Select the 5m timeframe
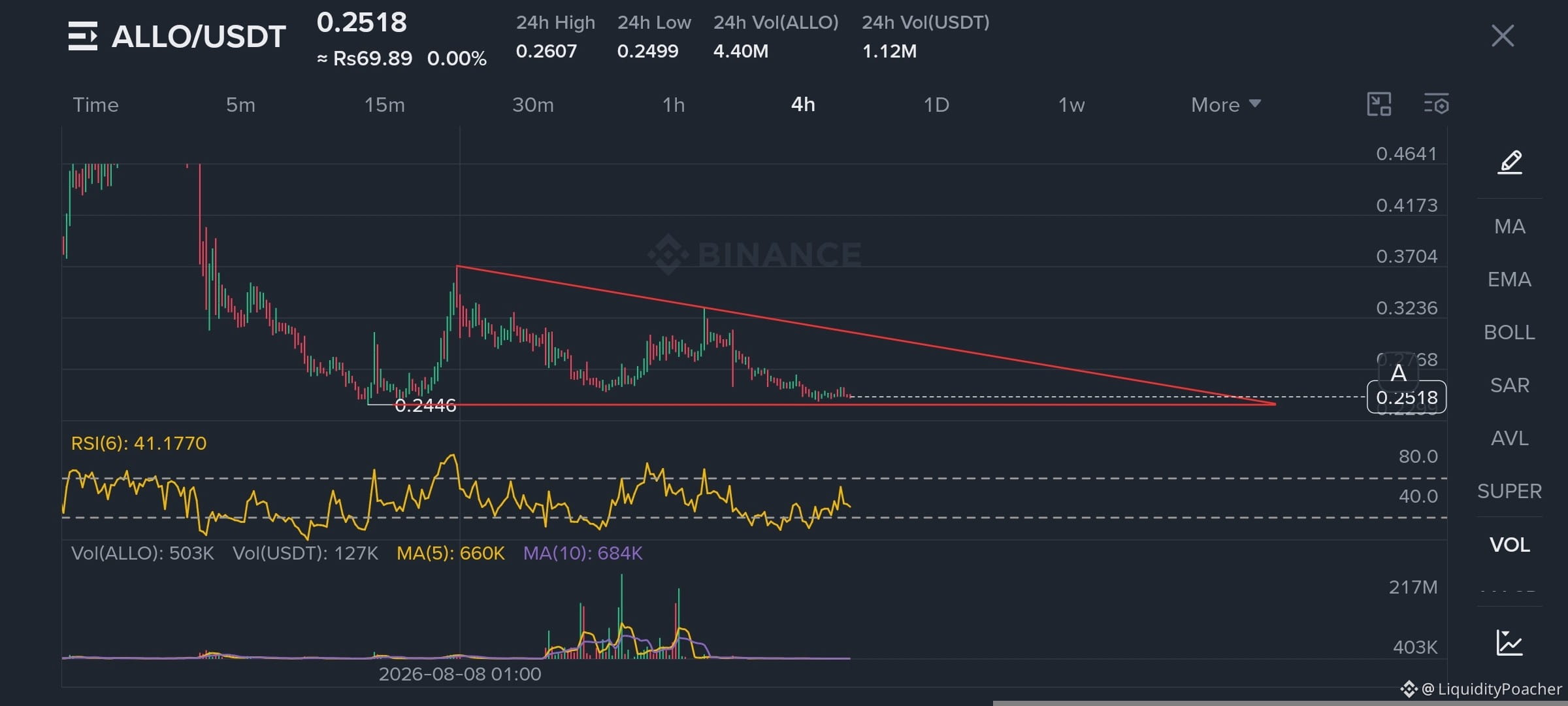This screenshot has height=706, width=1568. coord(240,105)
